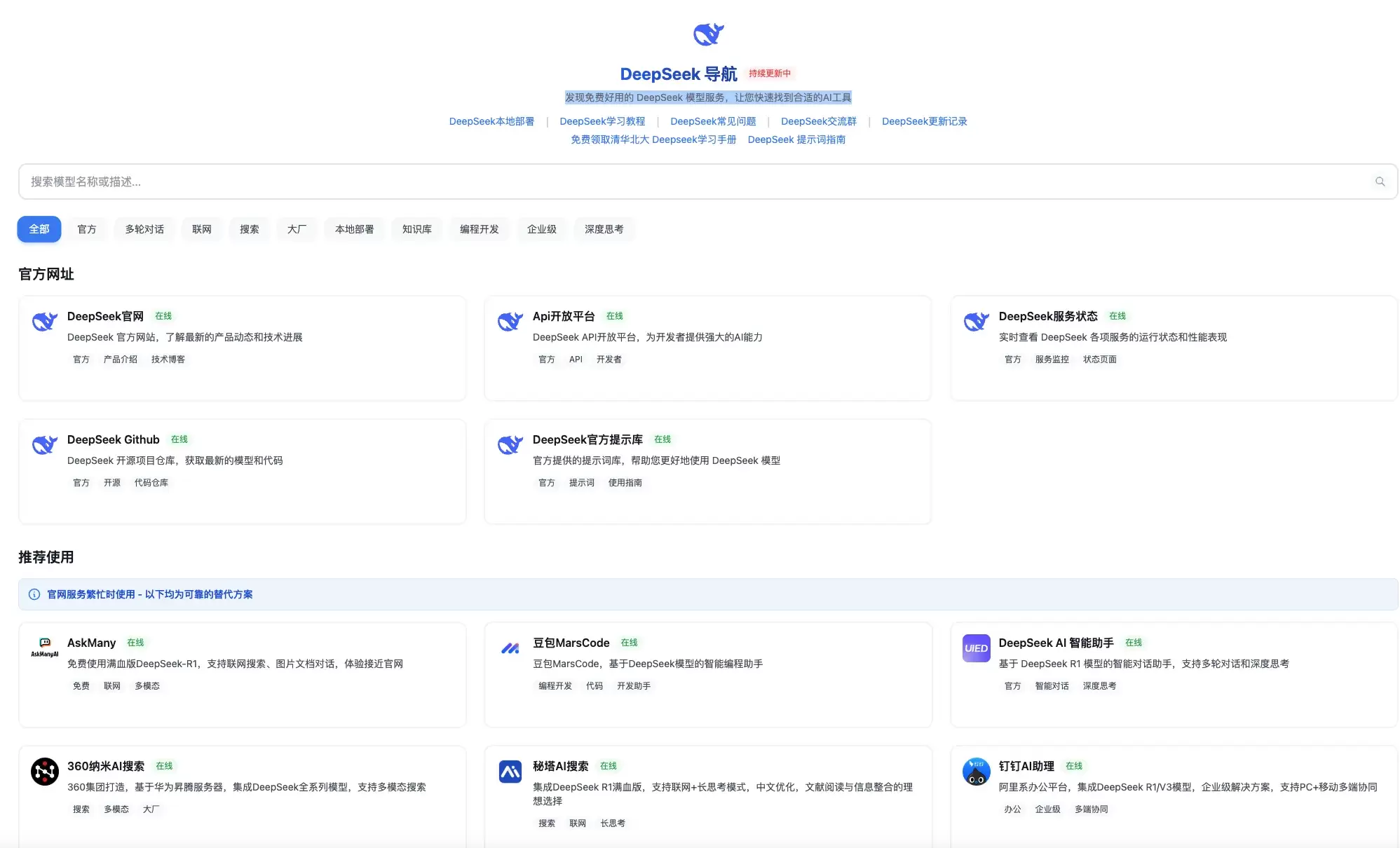Click the info icon in the blue notice bar

click(x=34, y=594)
